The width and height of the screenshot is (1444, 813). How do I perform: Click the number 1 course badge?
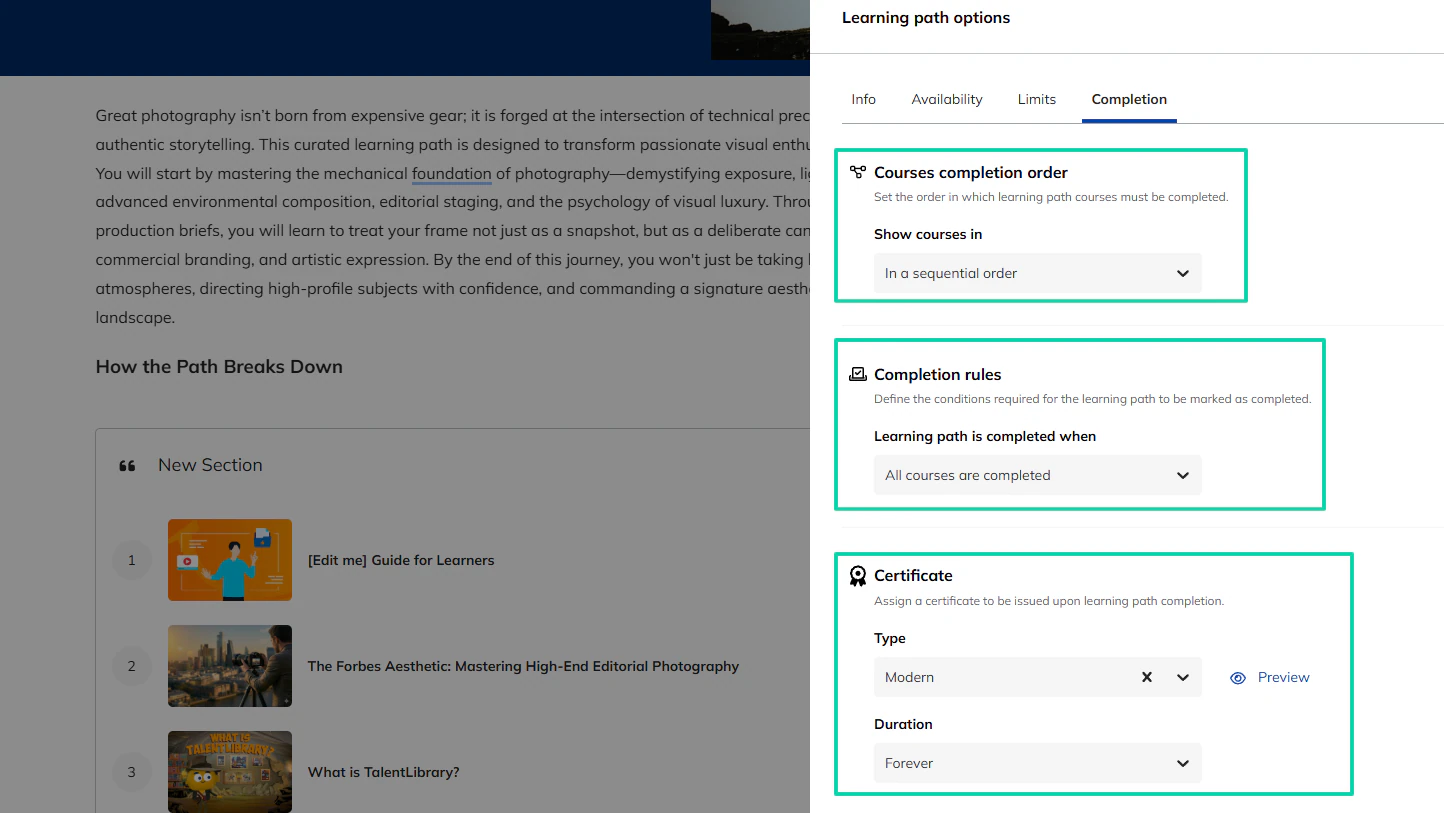pyautogui.click(x=132, y=560)
